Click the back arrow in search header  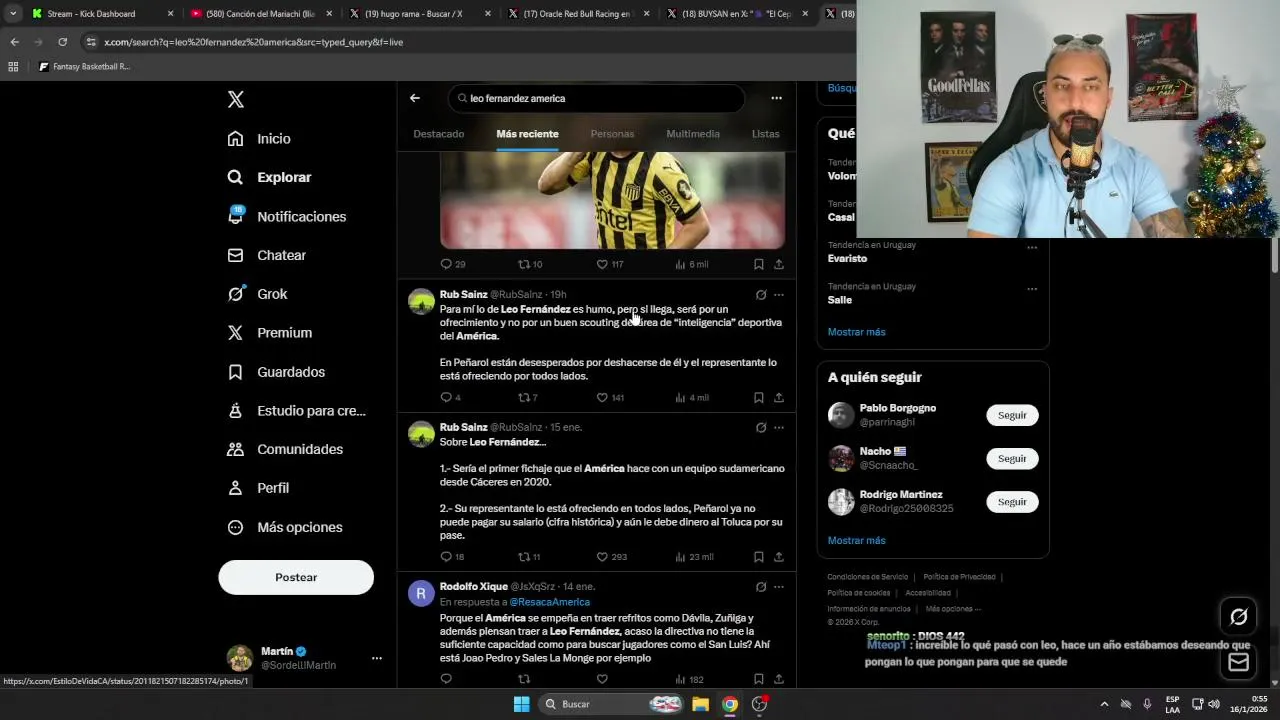(415, 98)
